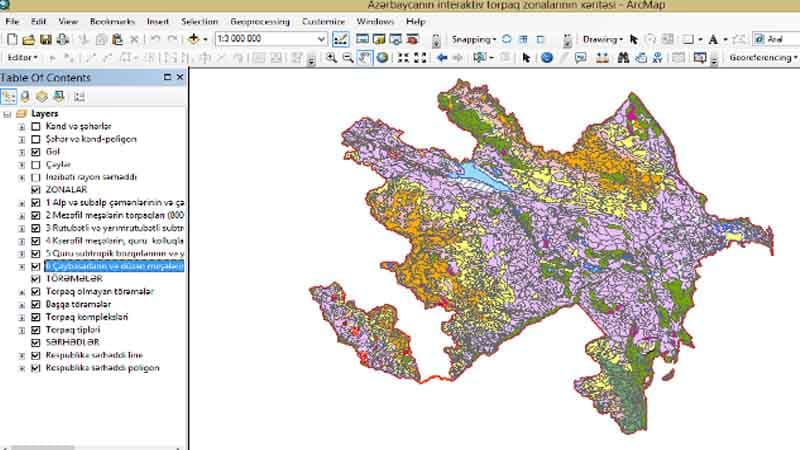
Task: Open the map scale dropdown
Action: coord(321,39)
